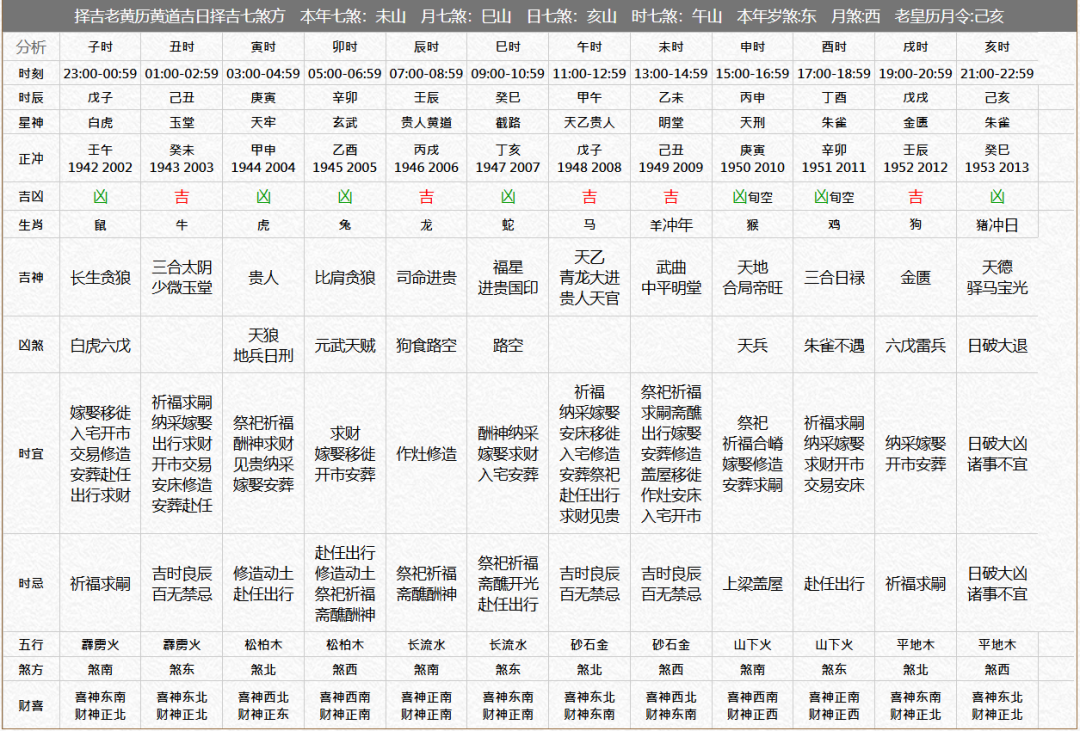Screen dimensions: 1080x731
Task: Click the 分析 header cell
Action: pos(30,47)
